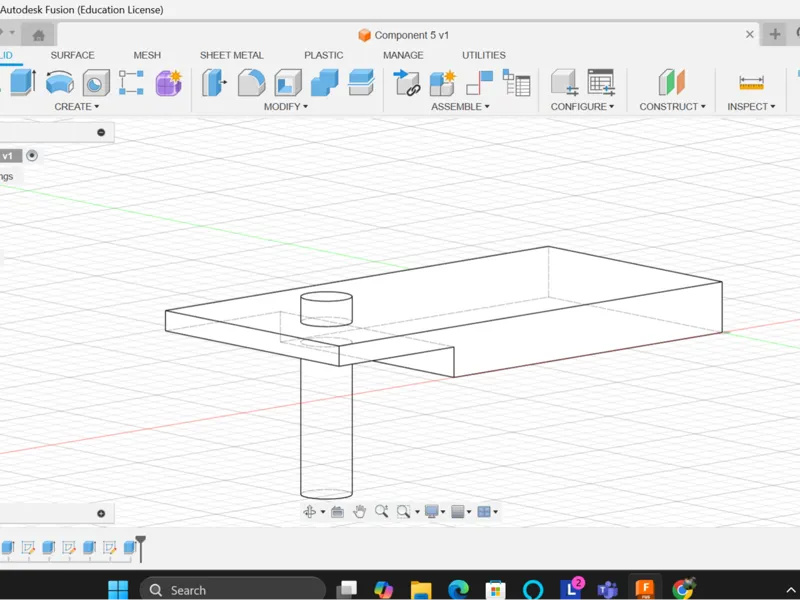Image resolution: width=800 pixels, height=600 pixels.
Task: Click the Configure model icon
Action: pos(564,82)
